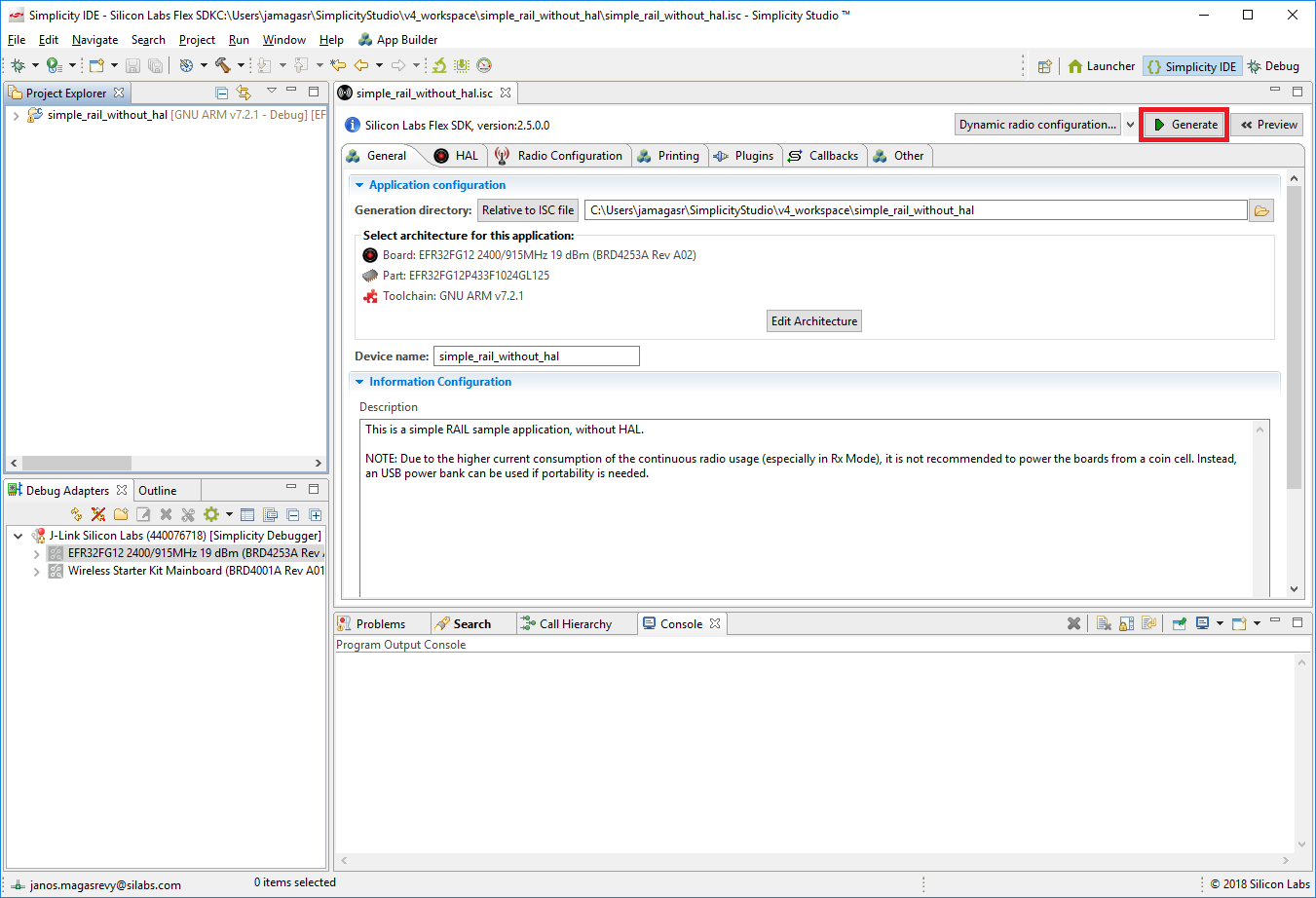Screen dimensions: 1316x898
Task: Toggle the Scroll Lock console icon
Action: point(1126,623)
